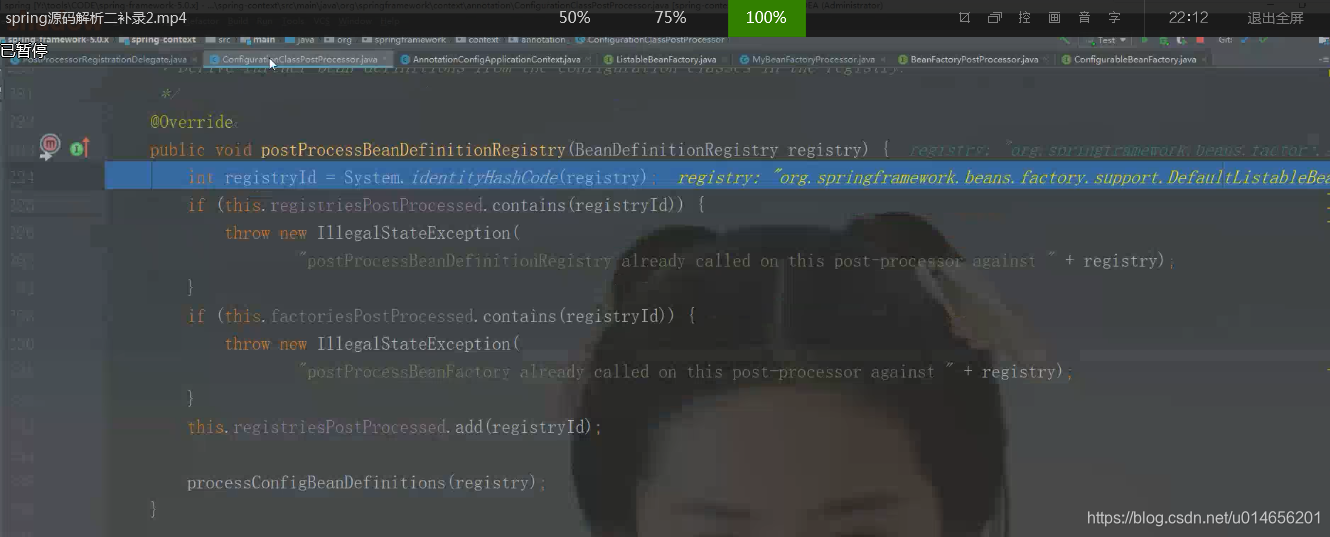Open BeanFactoryPostProcessor.java tab
The image size is (1330, 537).
point(973,59)
